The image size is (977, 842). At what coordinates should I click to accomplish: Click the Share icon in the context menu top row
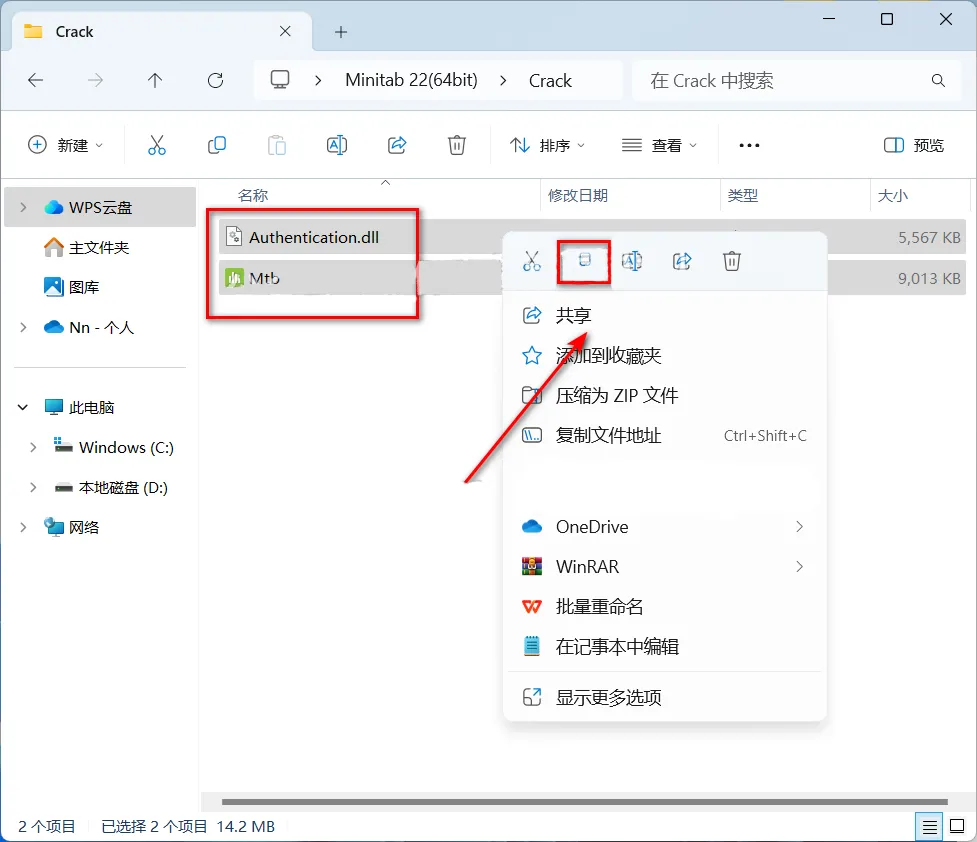[682, 261]
